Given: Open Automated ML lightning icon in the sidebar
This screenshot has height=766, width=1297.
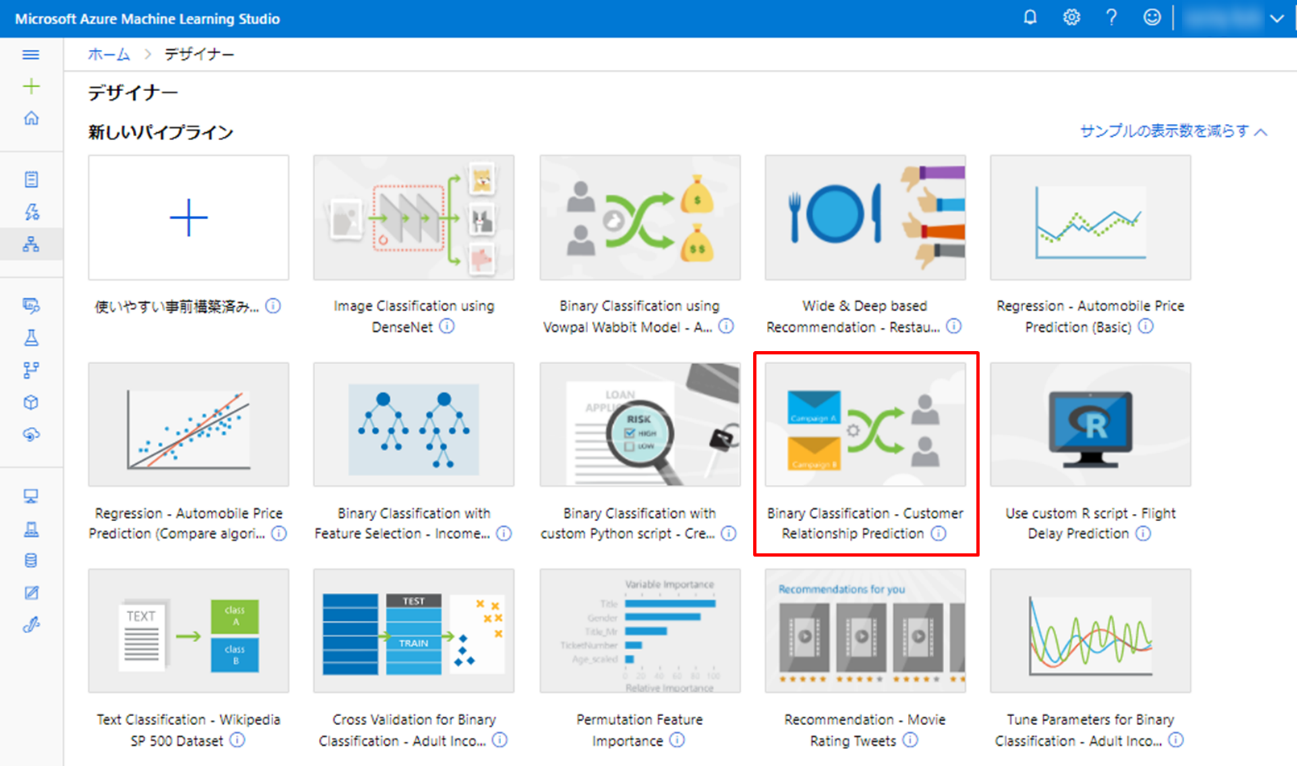Looking at the screenshot, I should 31,212.
